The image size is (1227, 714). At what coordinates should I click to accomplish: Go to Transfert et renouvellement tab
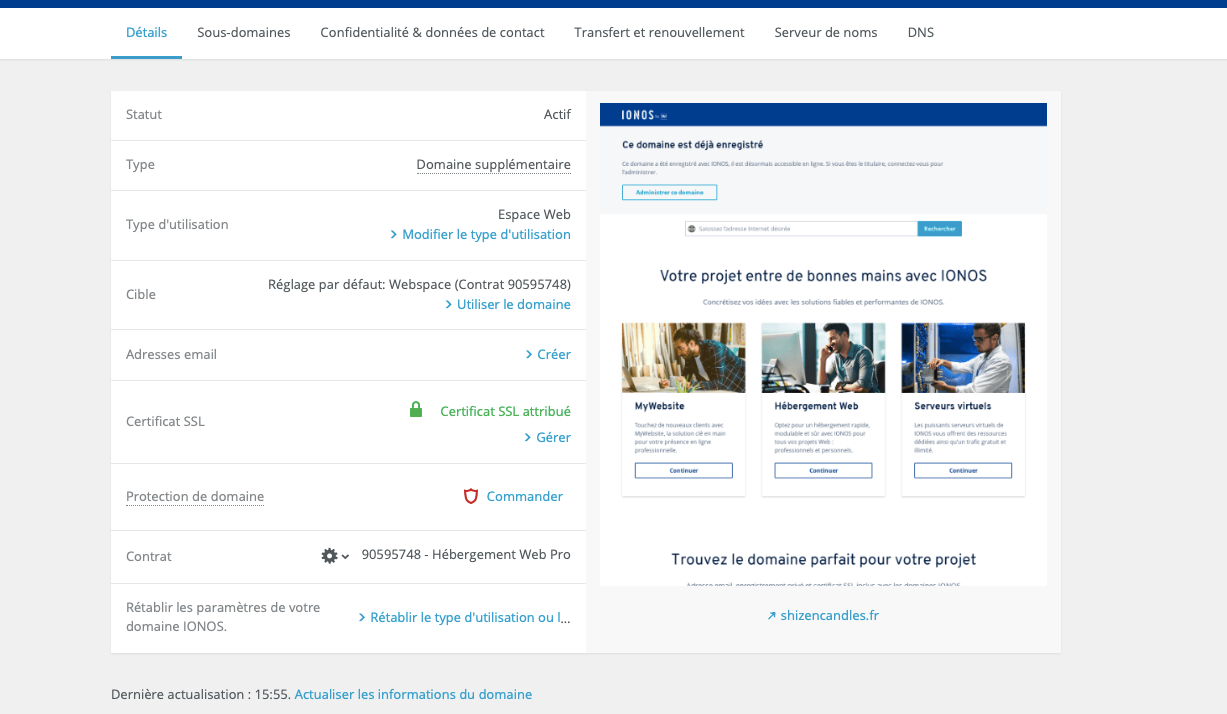pyautogui.click(x=659, y=32)
